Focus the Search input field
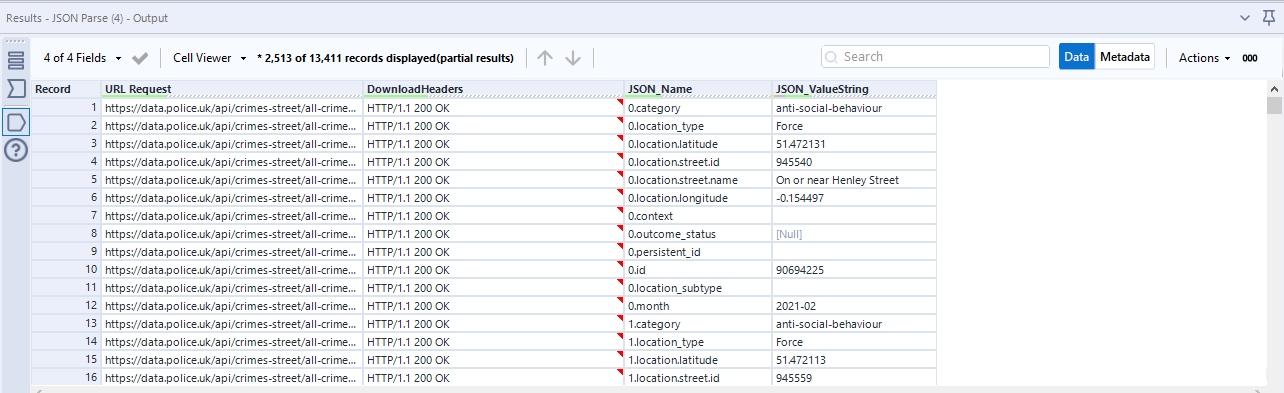Screen dimensions: 1284x393 click(x=935, y=57)
